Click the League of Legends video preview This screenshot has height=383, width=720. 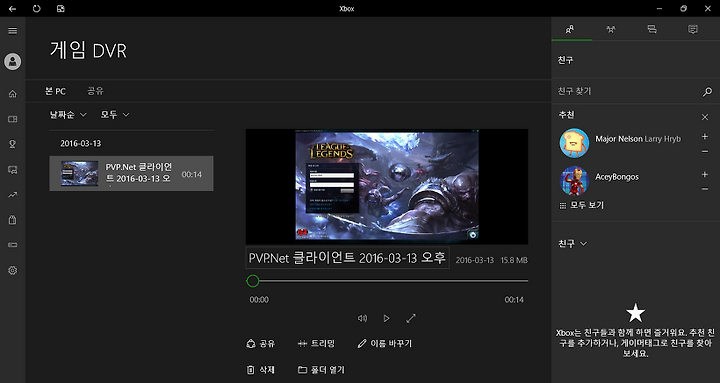click(x=387, y=186)
